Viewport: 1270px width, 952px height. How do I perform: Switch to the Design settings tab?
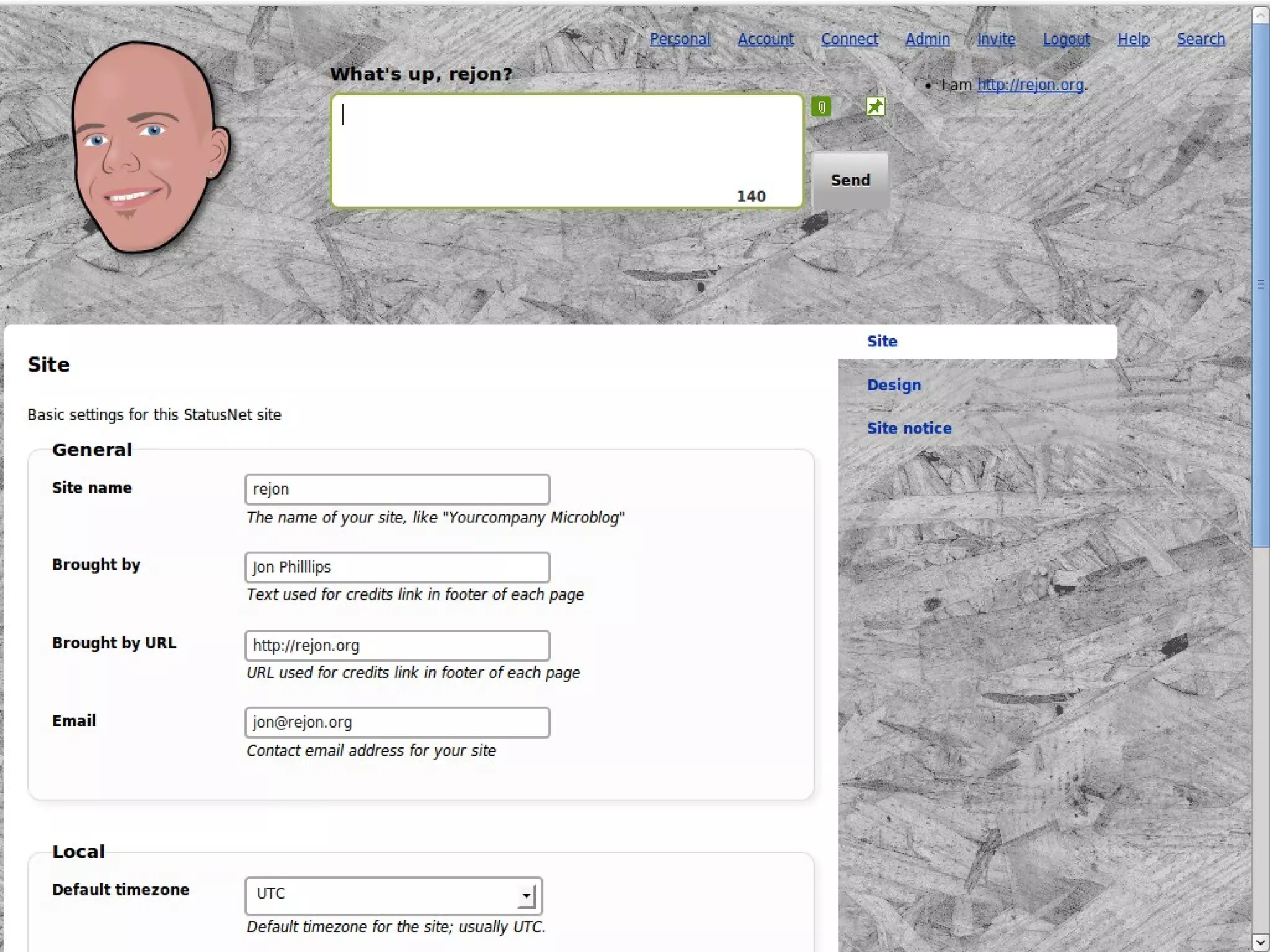click(x=894, y=385)
